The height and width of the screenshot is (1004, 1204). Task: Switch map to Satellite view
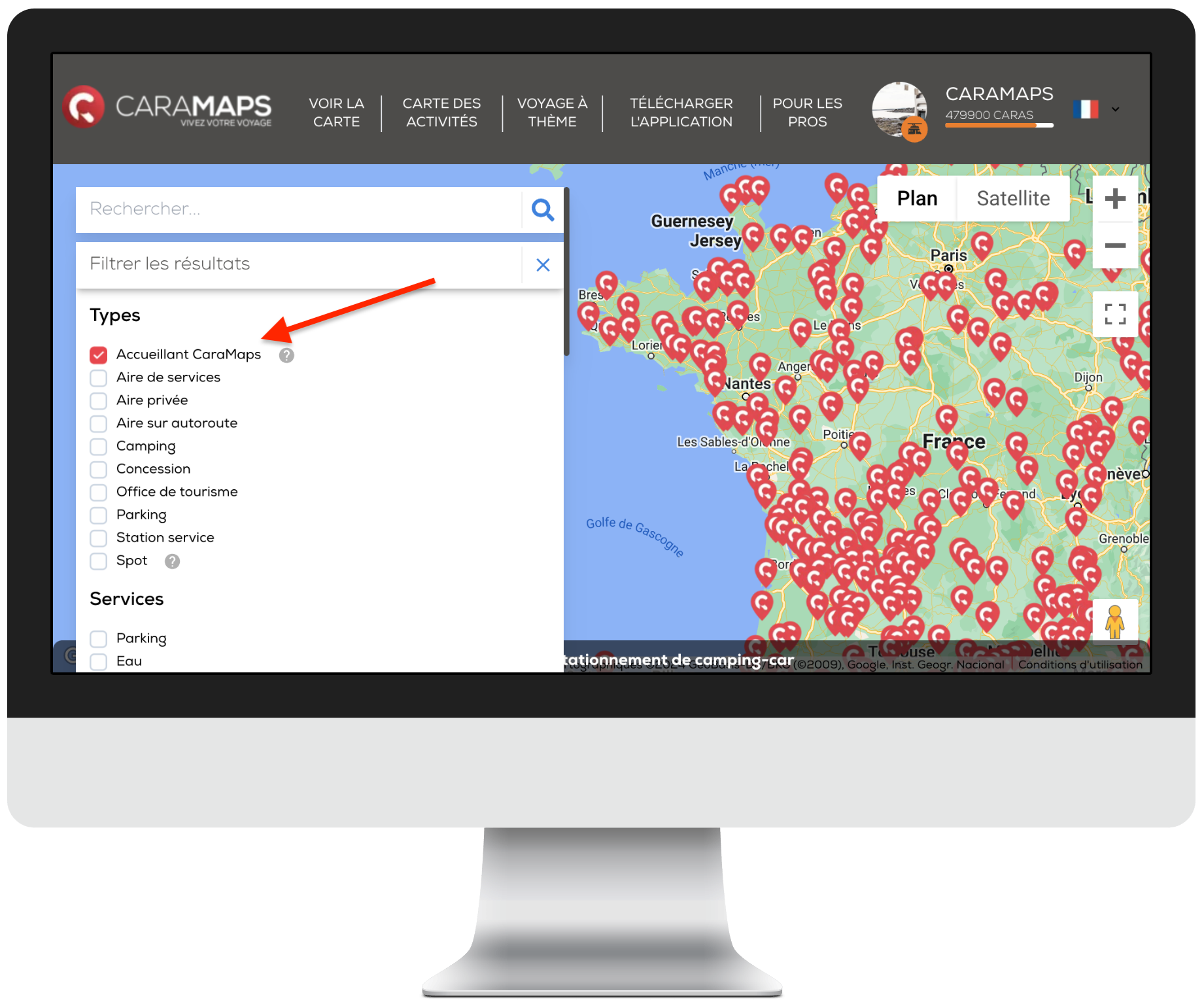pos(1013,198)
